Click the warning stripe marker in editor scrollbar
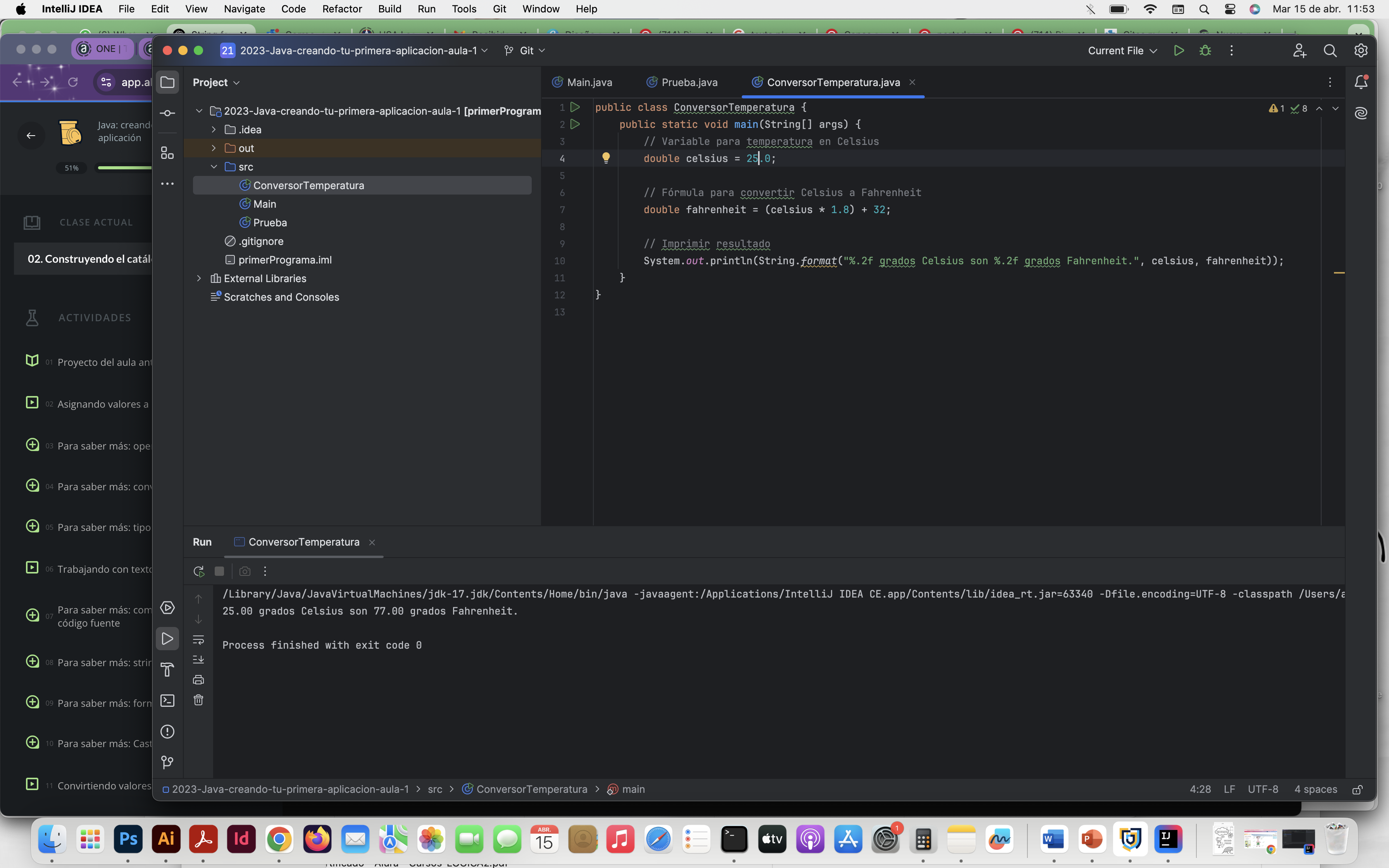The height and width of the screenshot is (868, 1389). [x=1339, y=273]
